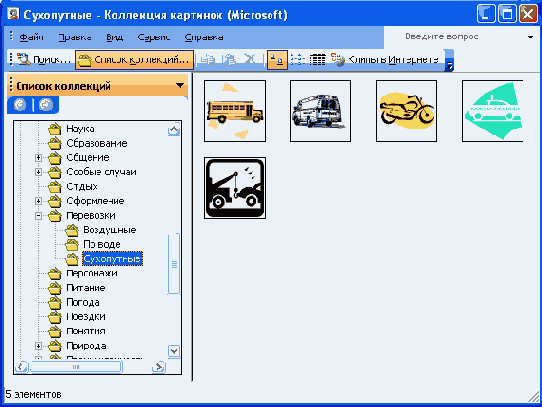Open the help question dropdown arrow

tap(530, 37)
